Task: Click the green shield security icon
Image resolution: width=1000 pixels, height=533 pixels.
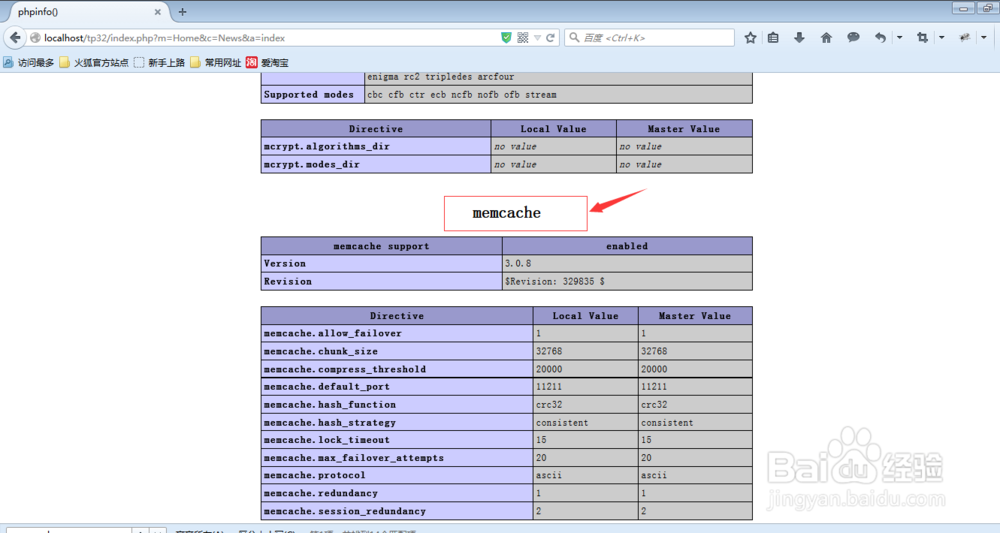Action: point(506,38)
